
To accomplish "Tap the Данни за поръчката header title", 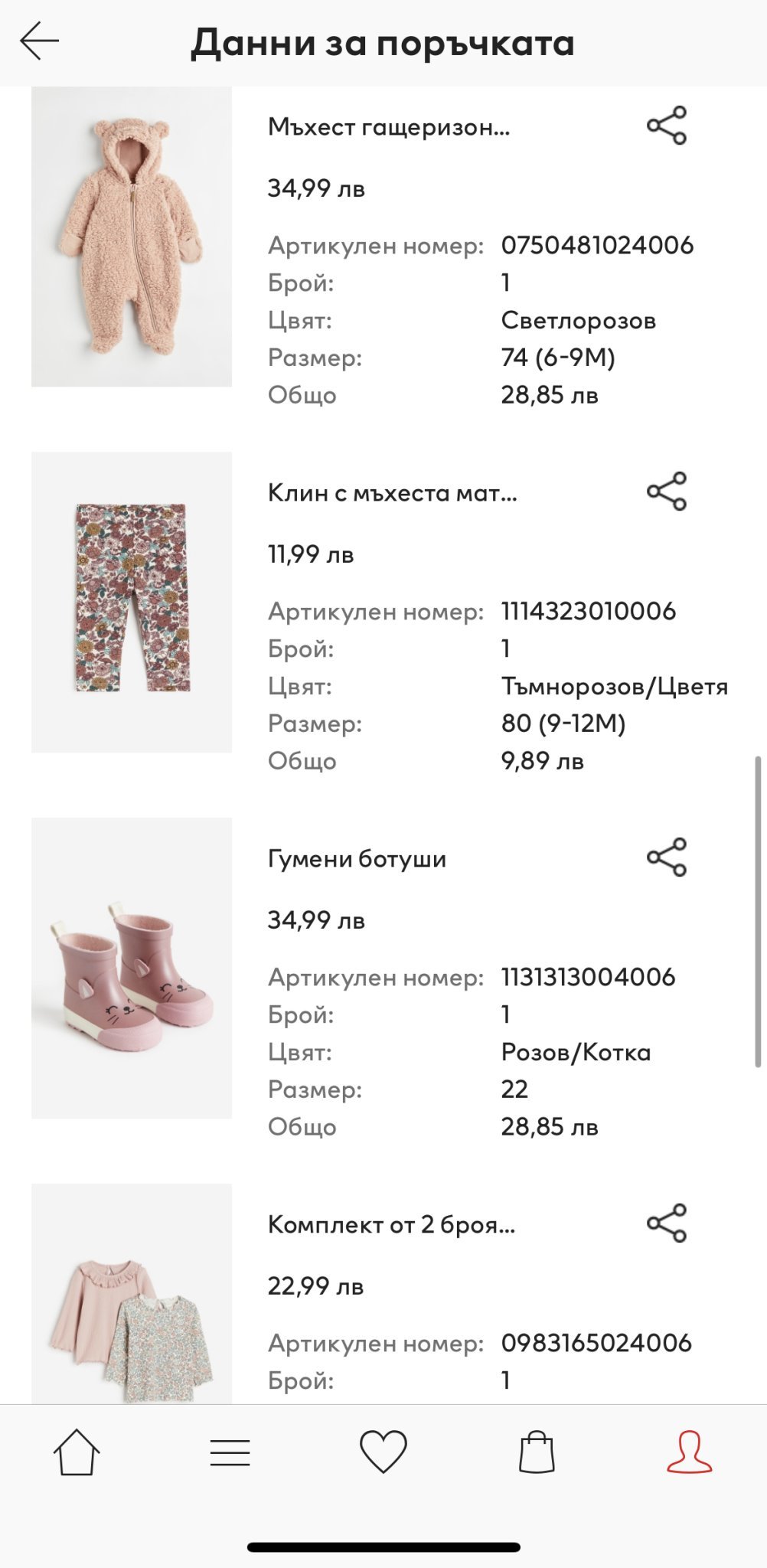I will (383, 43).
